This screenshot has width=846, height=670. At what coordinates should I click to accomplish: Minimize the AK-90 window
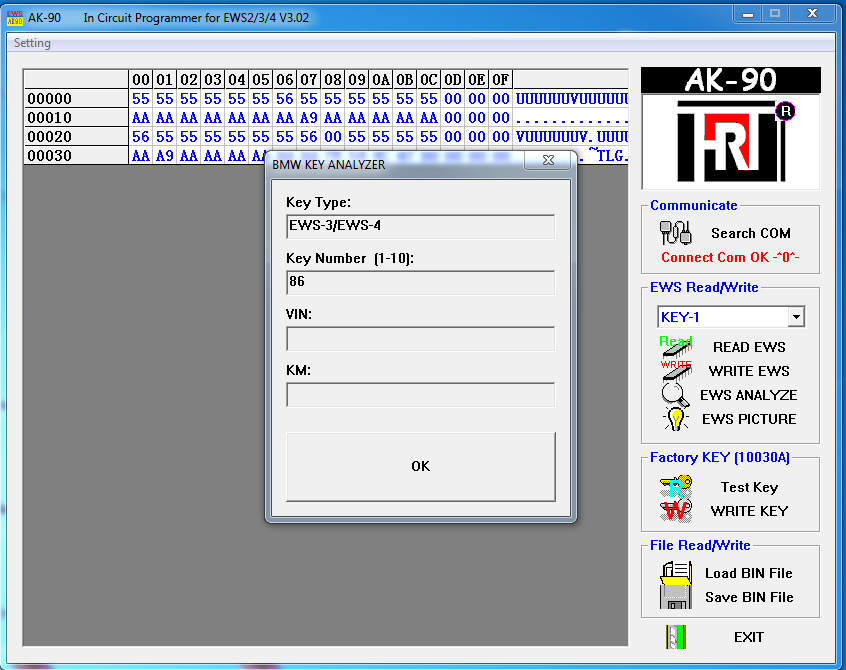748,14
